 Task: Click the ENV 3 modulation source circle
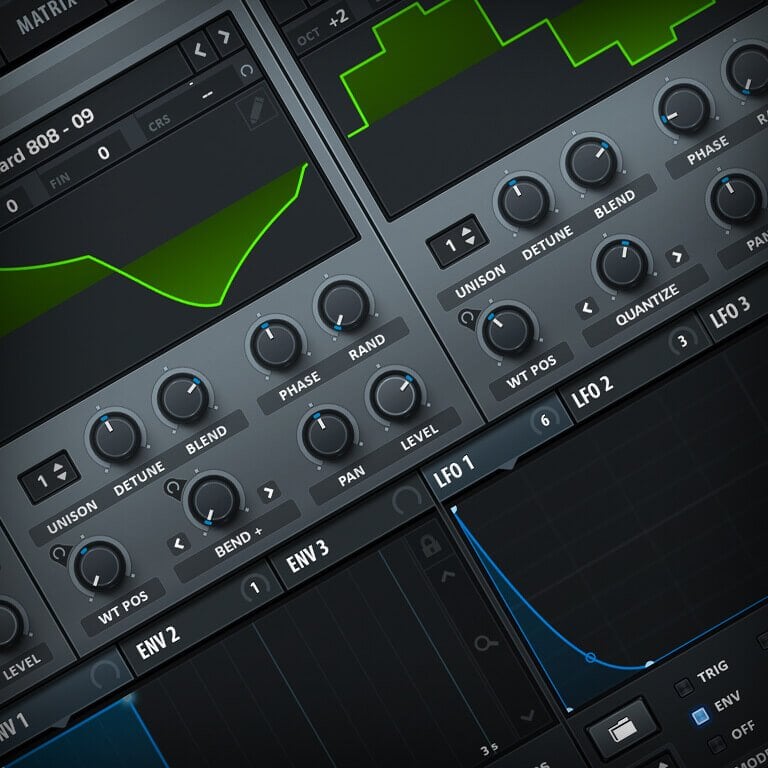click(x=406, y=500)
